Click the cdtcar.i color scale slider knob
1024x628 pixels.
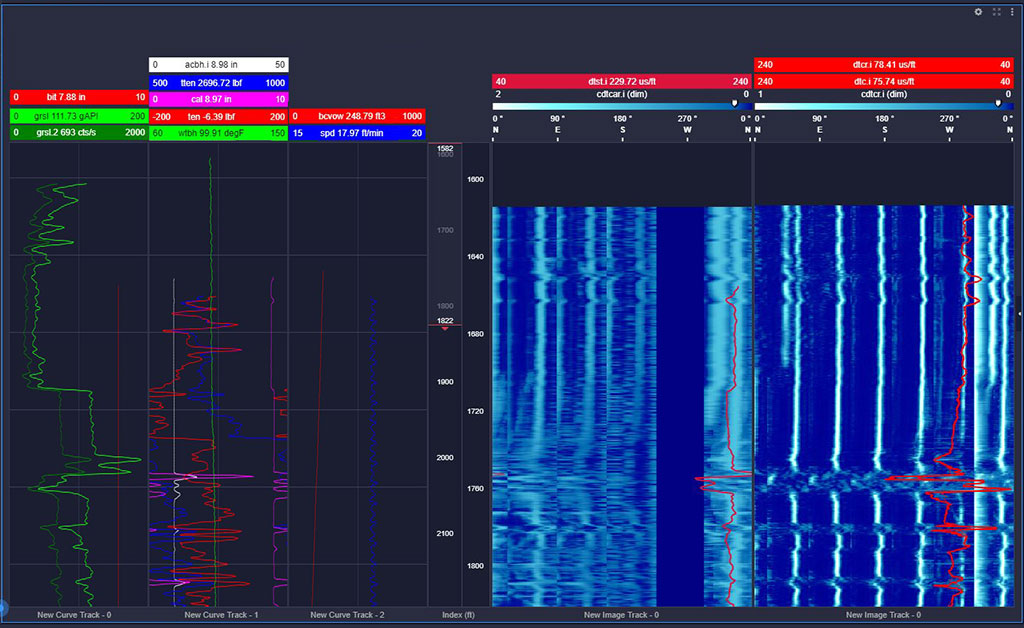[736, 101]
